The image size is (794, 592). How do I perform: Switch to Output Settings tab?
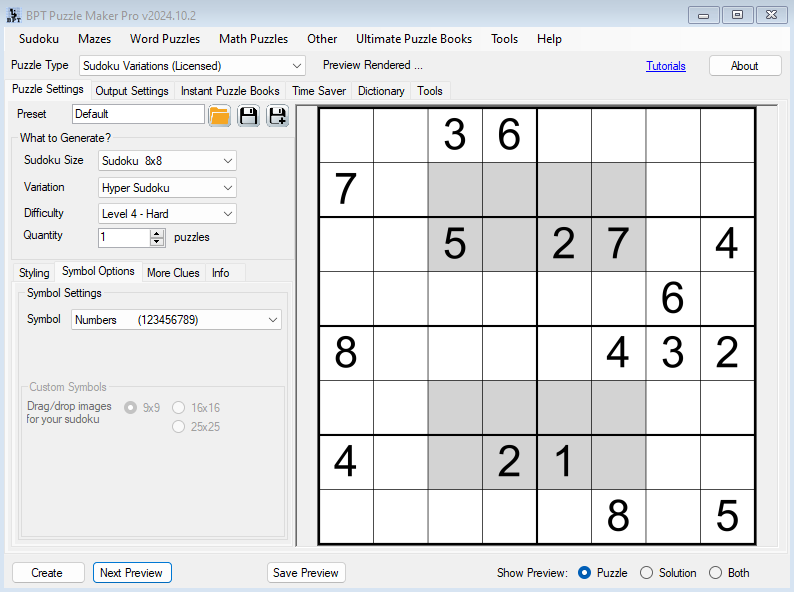pos(132,91)
